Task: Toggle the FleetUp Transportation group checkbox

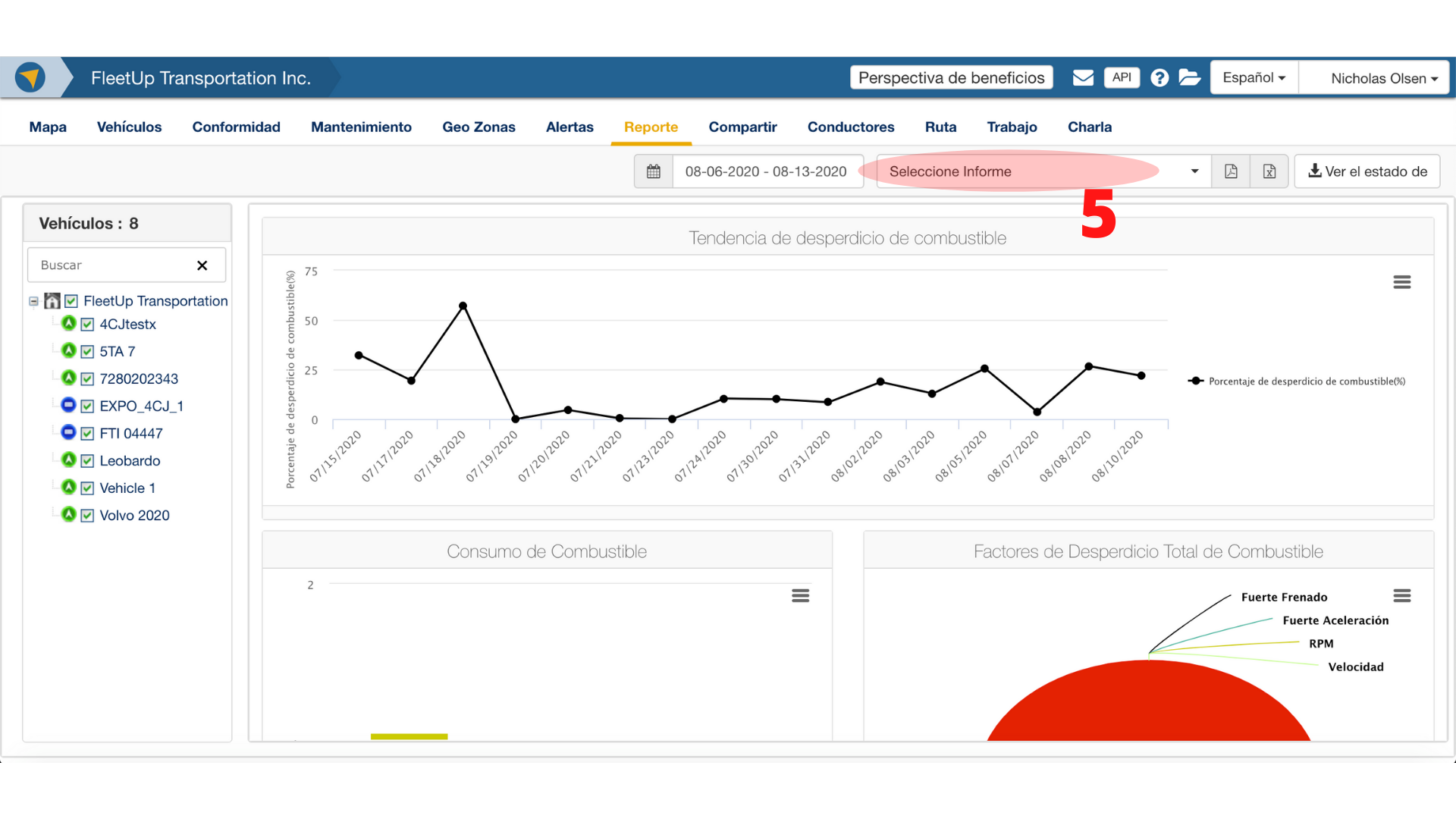Action: (71, 301)
